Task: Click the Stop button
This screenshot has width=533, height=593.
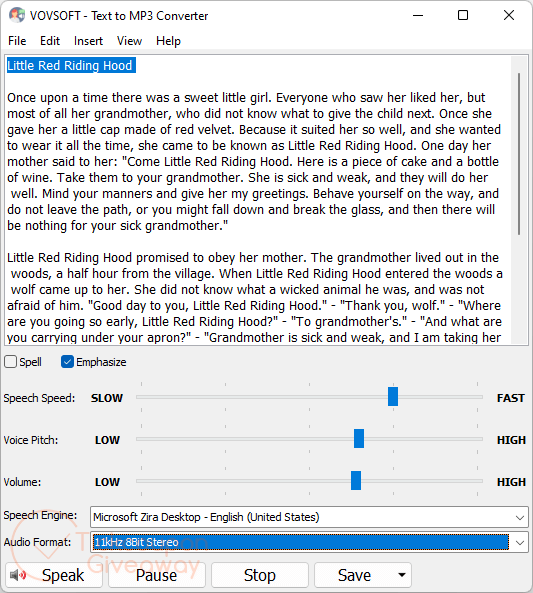Action: [x=260, y=575]
